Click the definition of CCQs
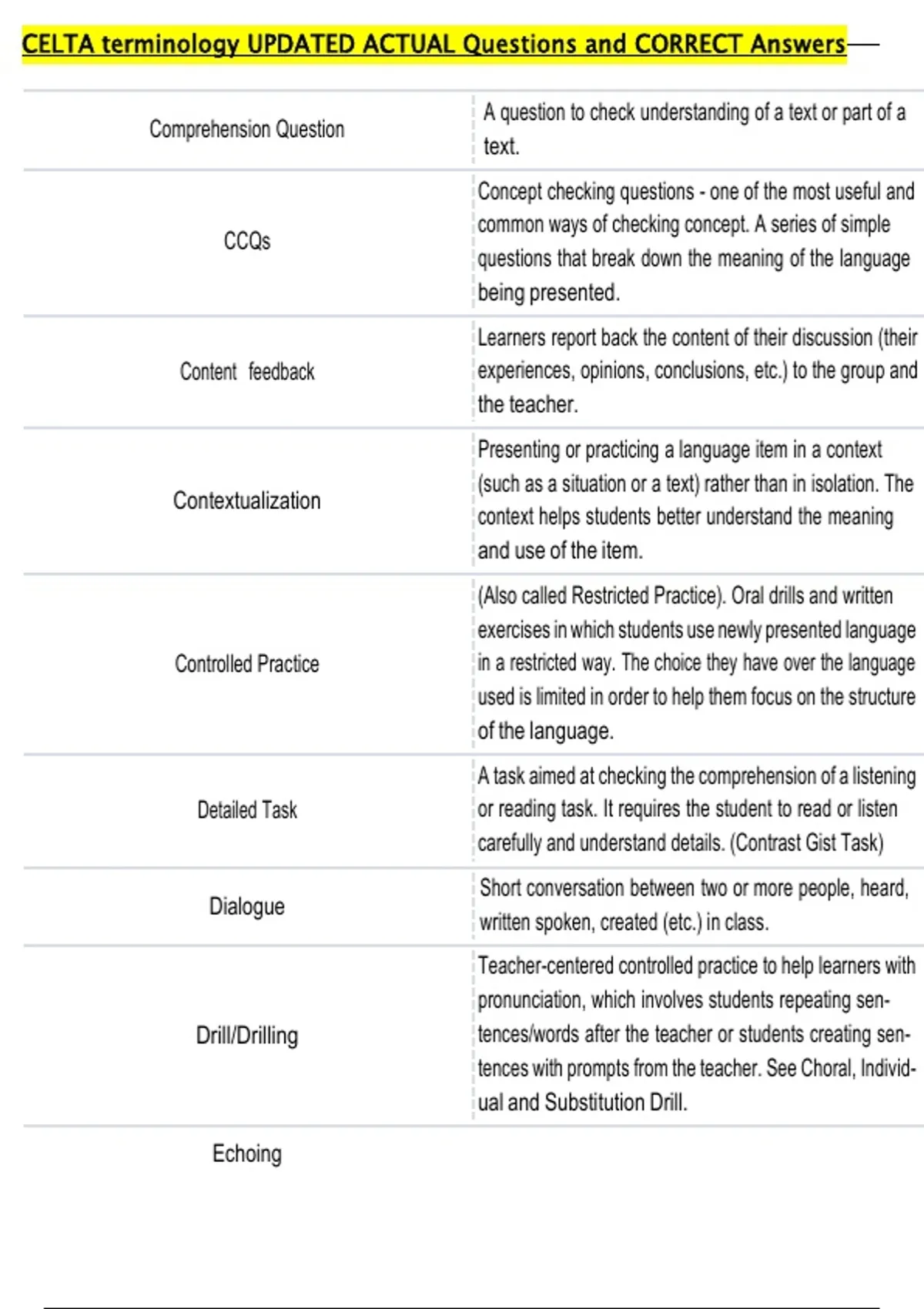 [x=693, y=241]
